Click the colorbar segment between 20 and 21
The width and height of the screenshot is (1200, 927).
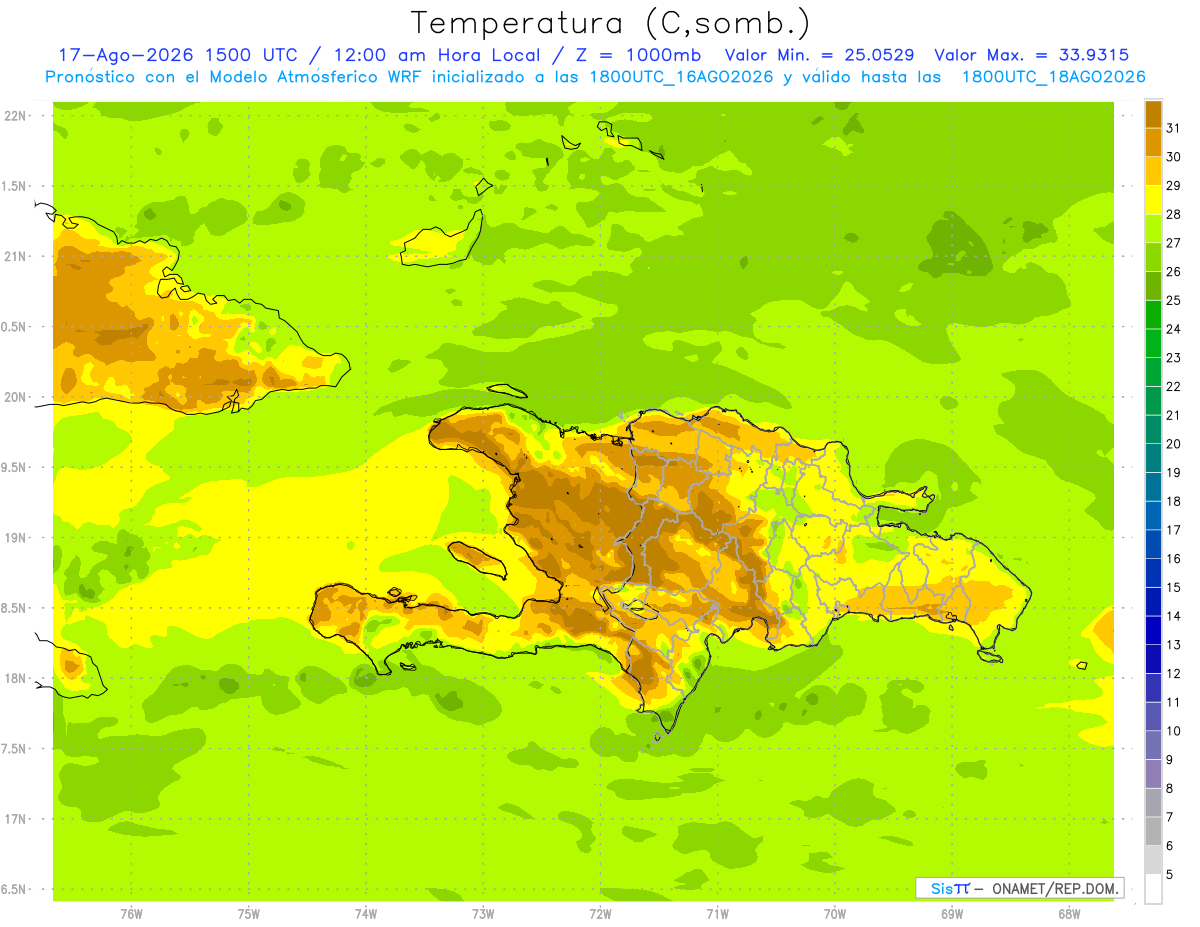[1153, 429]
